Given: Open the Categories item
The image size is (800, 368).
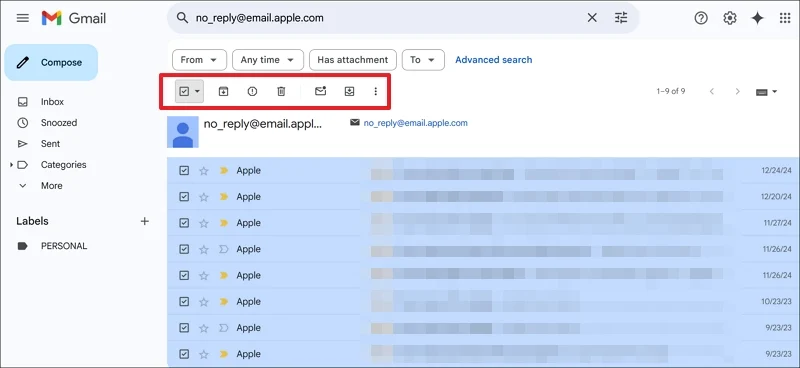Looking at the screenshot, I should pos(63,165).
